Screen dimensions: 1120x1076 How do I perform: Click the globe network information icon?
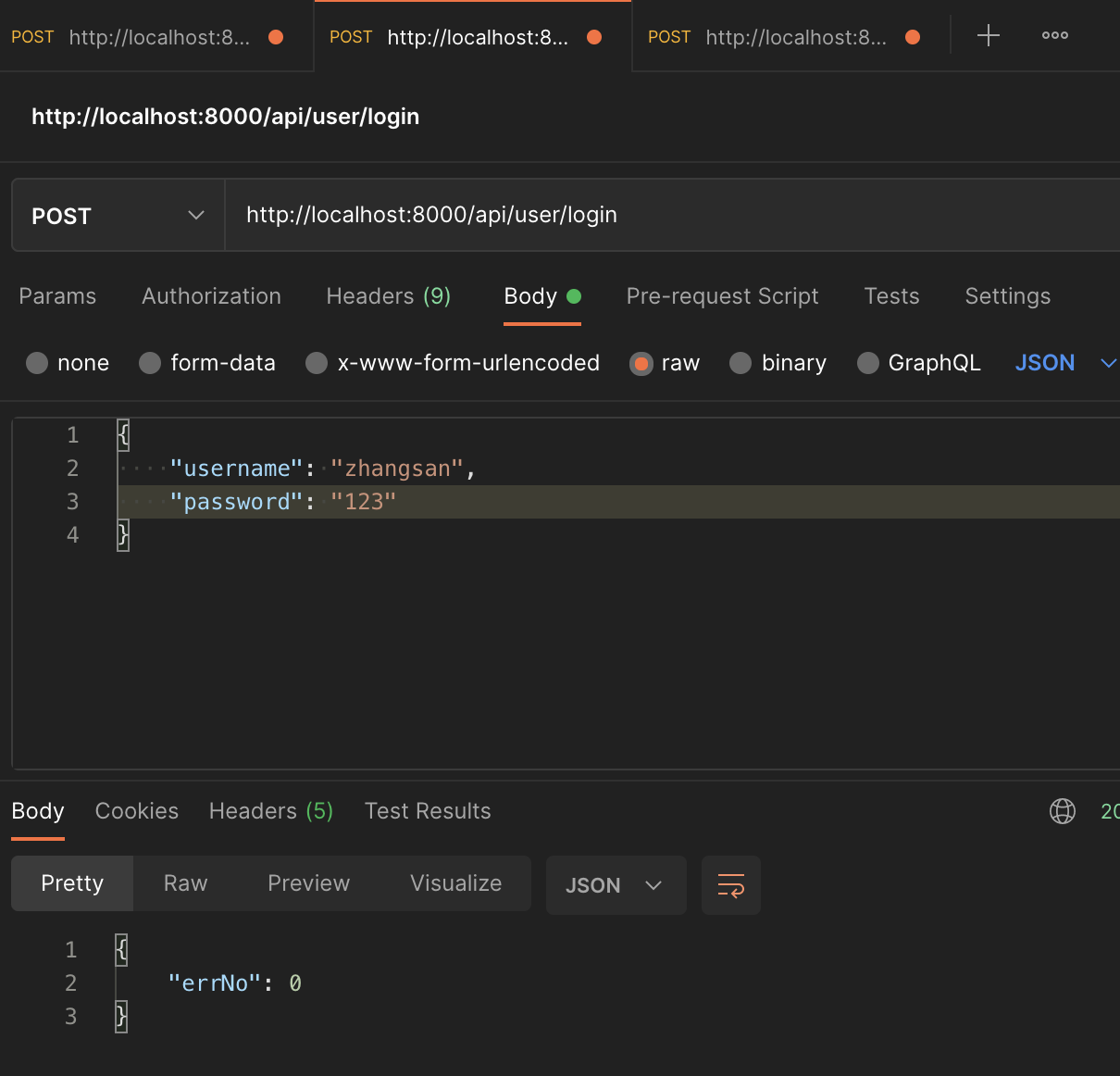coord(1062,811)
